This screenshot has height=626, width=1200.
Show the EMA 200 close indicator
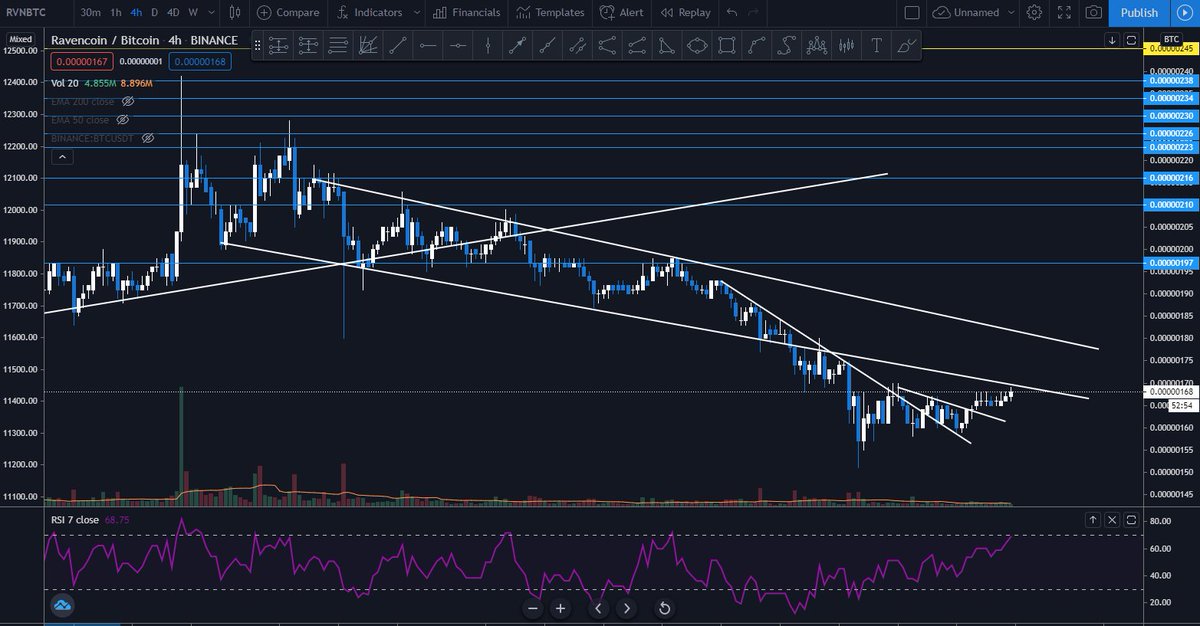[128, 101]
